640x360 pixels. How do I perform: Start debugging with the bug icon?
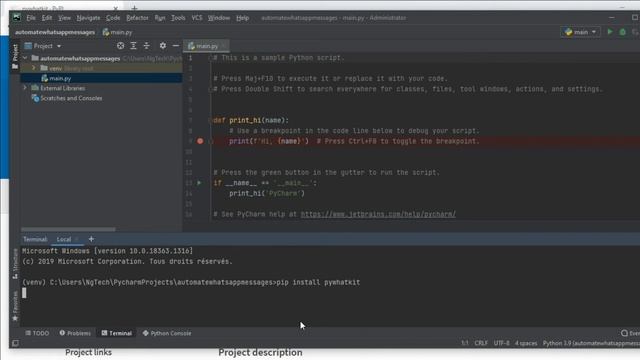(622, 32)
